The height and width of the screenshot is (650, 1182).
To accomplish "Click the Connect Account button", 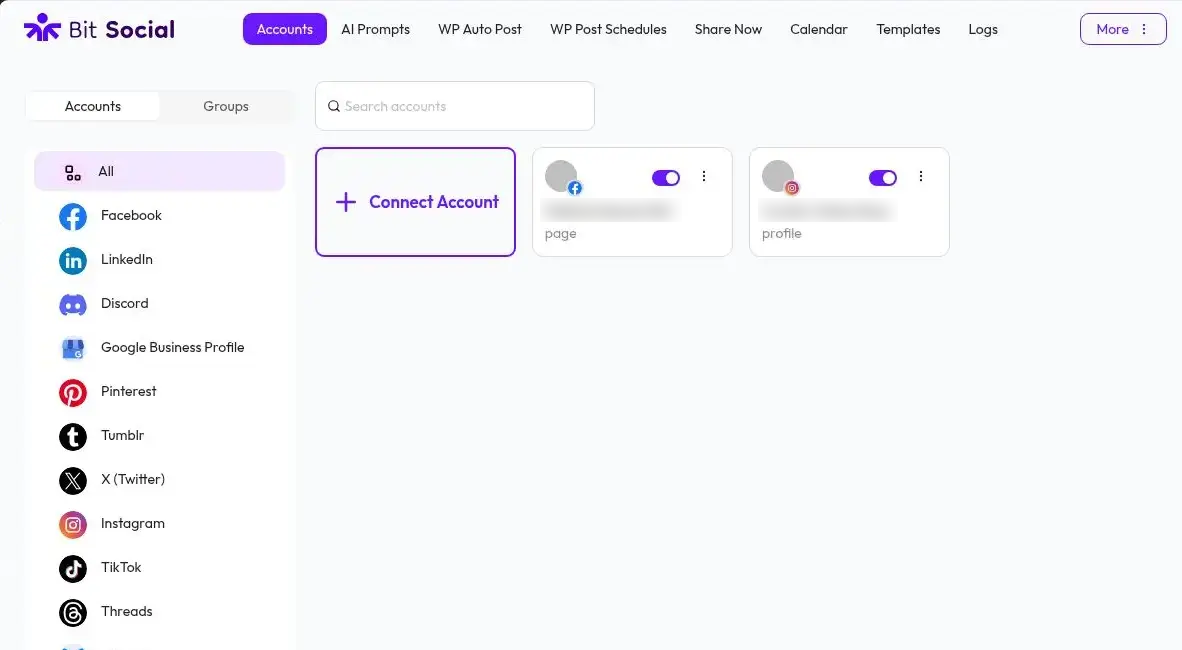I will [x=415, y=202].
